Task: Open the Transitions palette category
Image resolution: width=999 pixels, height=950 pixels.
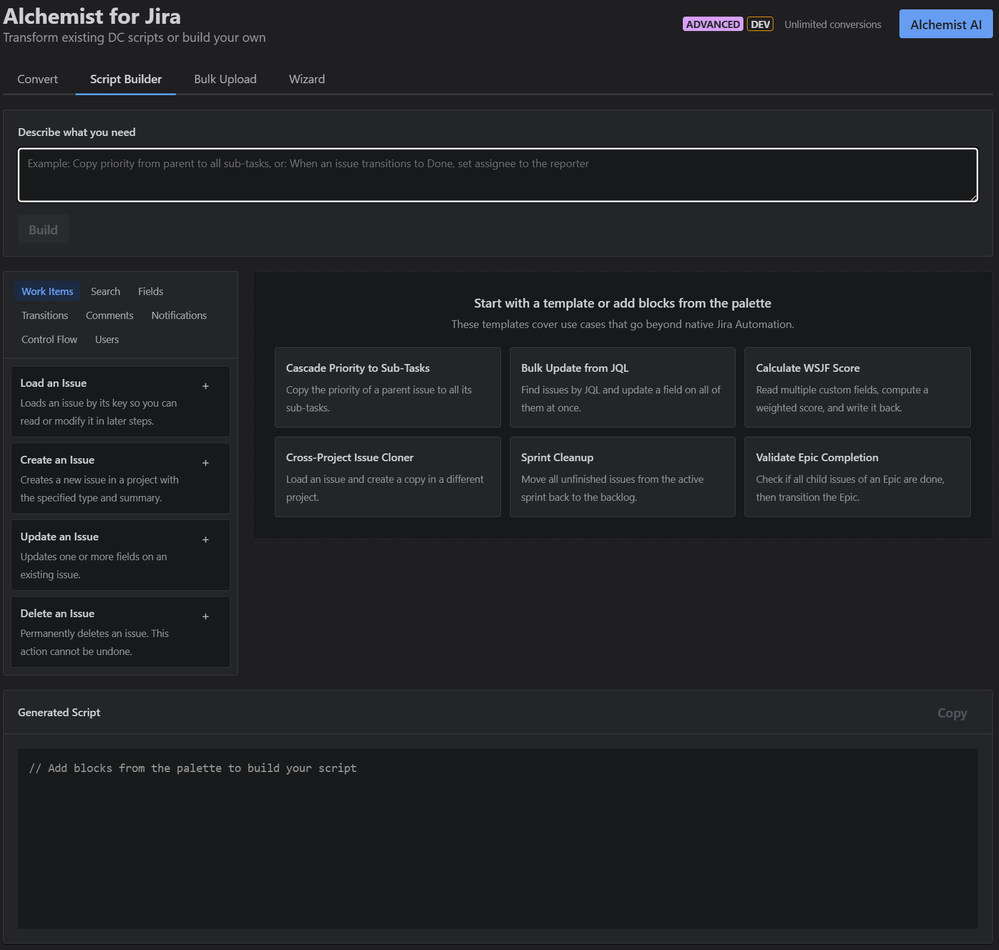Action: [x=45, y=315]
